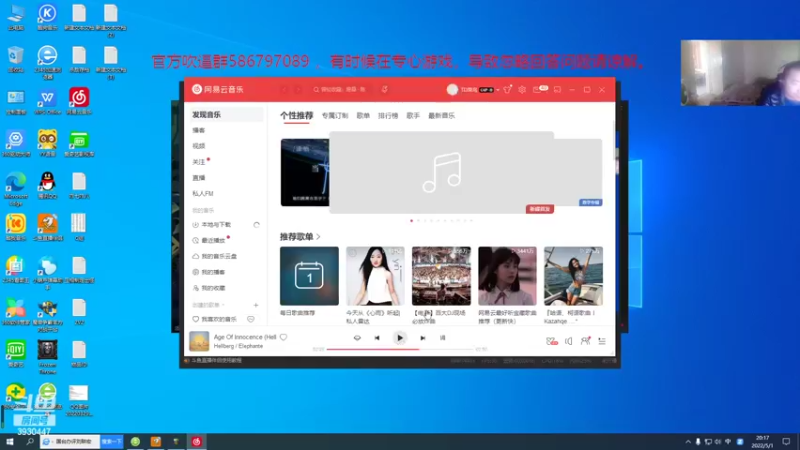Click the NetEase Cloud Music taskbar icon
Screen dimensions: 800x450
click(196, 442)
